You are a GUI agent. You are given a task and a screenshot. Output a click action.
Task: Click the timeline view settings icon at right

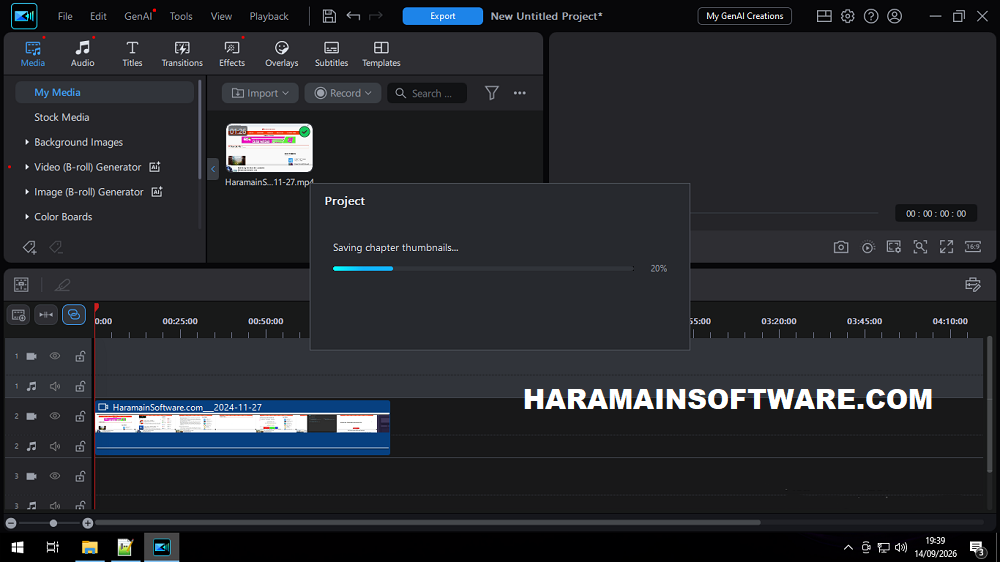pos(973,285)
